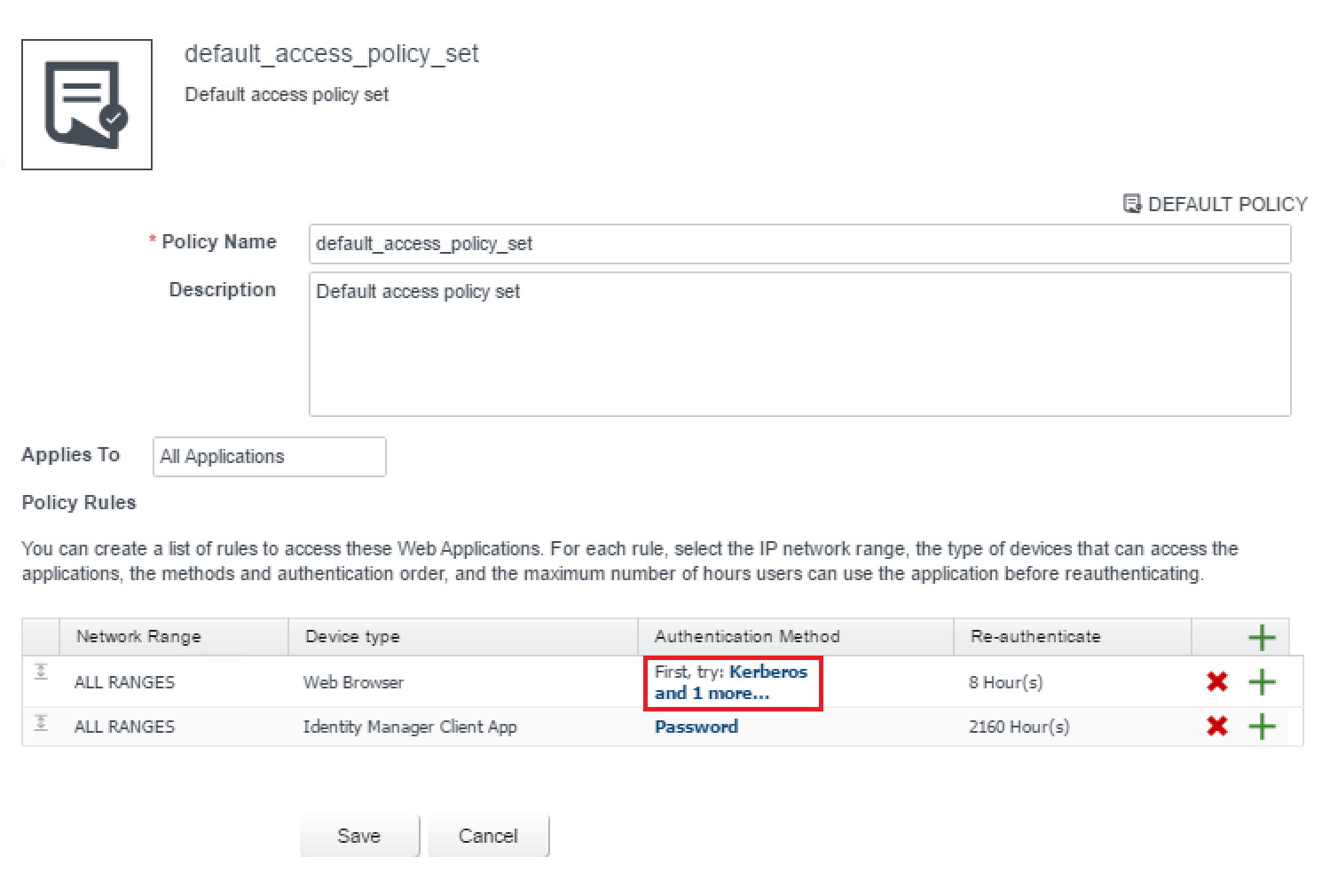Screen dimensions: 1322x896
Task: Click the policy document icon at top left
Action: (87, 105)
